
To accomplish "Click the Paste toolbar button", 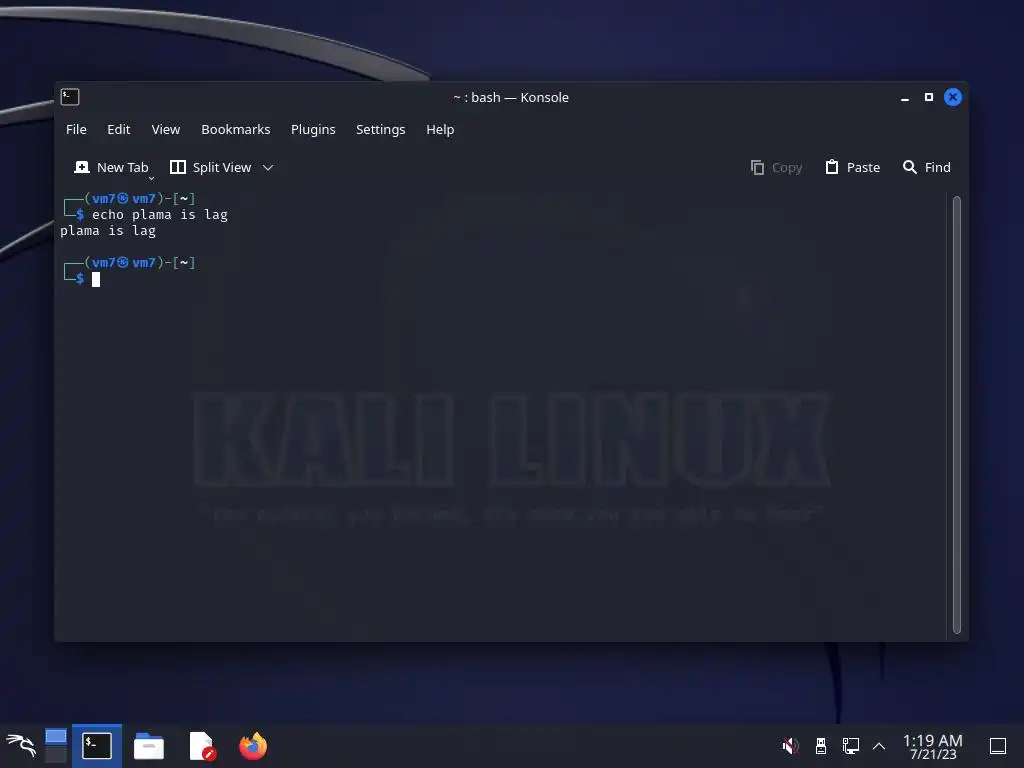I will pos(852,167).
